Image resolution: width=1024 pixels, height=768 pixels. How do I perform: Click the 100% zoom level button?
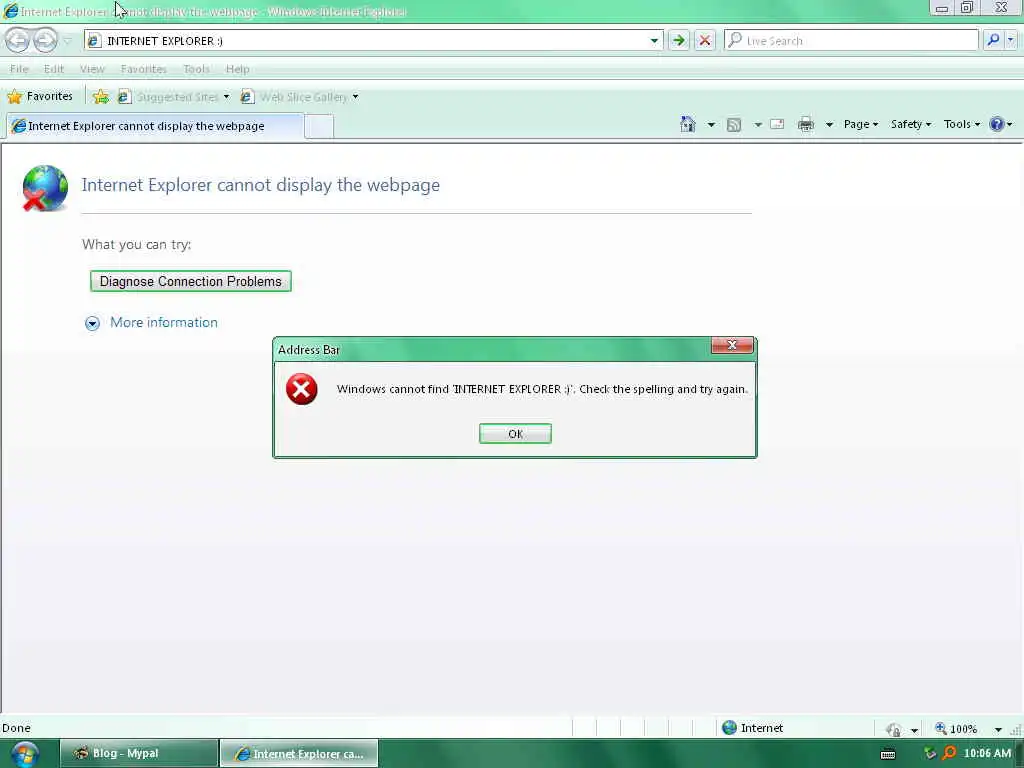pyautogui.click(x=956, y=729)
